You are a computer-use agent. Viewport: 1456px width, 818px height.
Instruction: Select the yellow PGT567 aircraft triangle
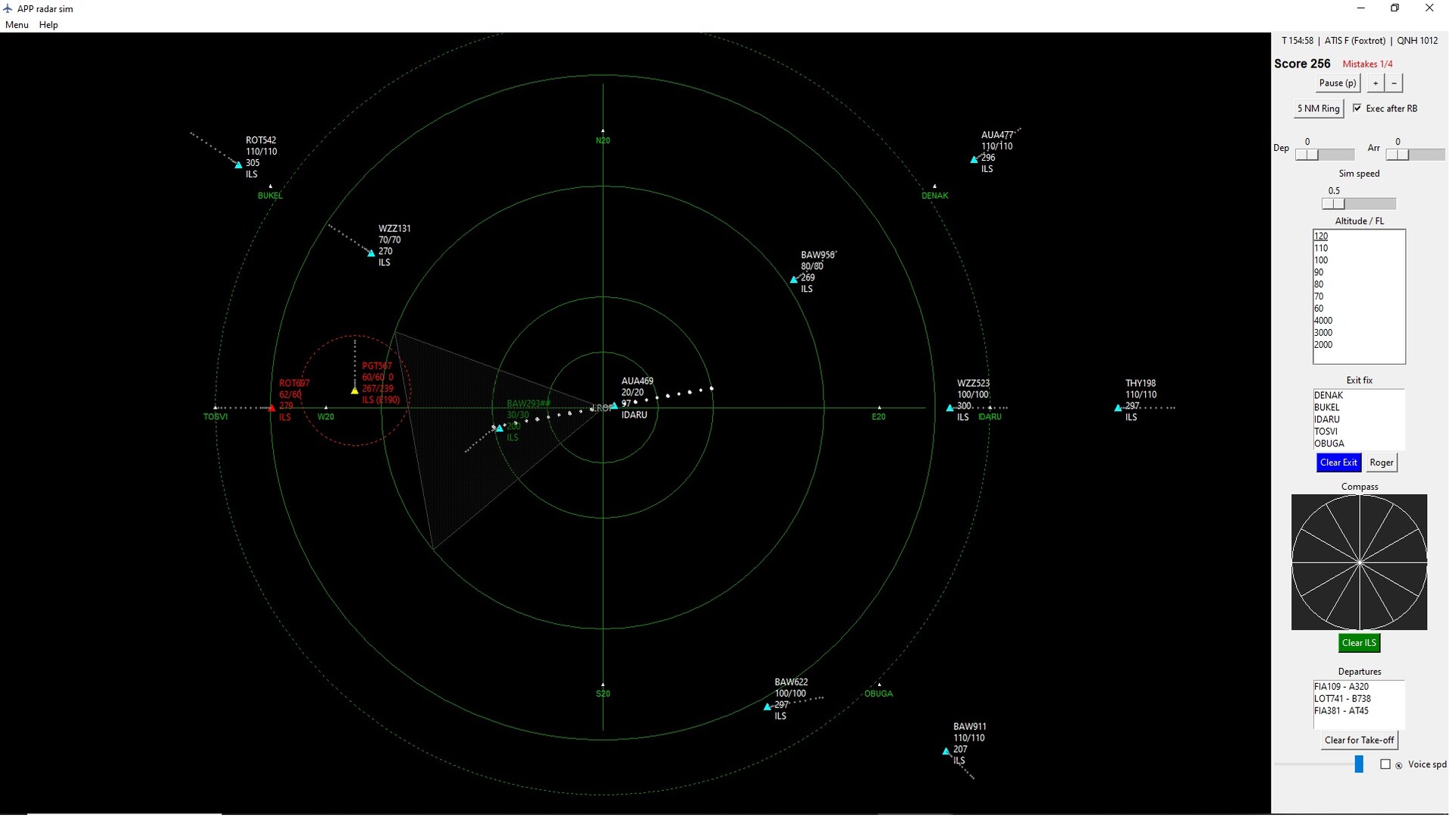354,390
